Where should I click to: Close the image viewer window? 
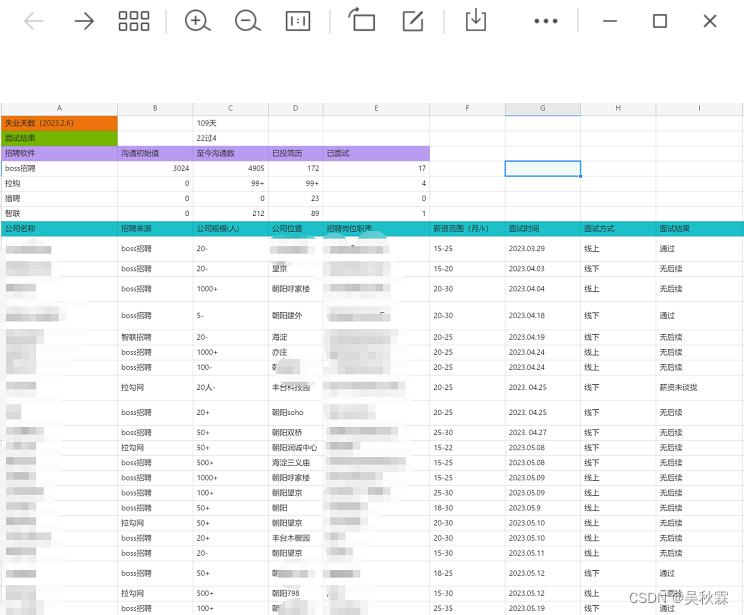710,21
